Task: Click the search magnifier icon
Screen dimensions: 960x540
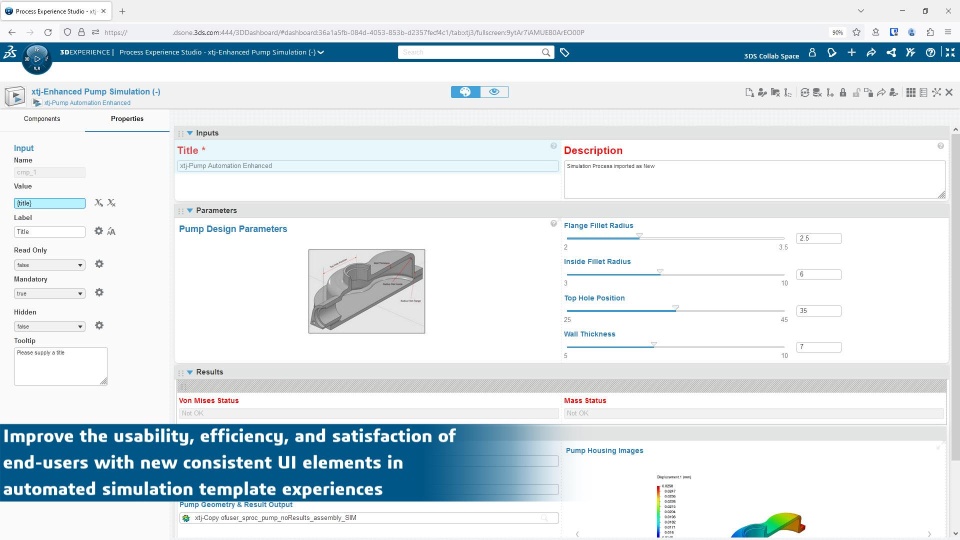Action: pos(546,53)
